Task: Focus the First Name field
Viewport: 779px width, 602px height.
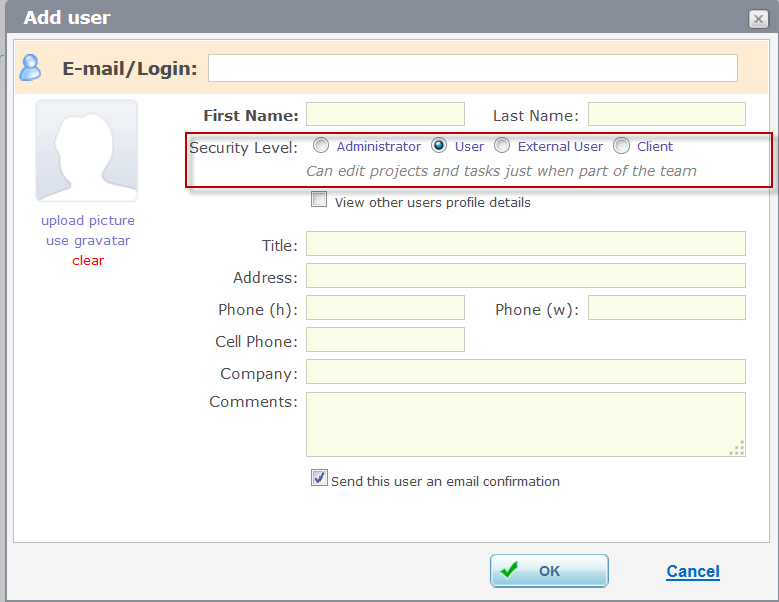Action: pyautogui.click(x=385, y=114)
